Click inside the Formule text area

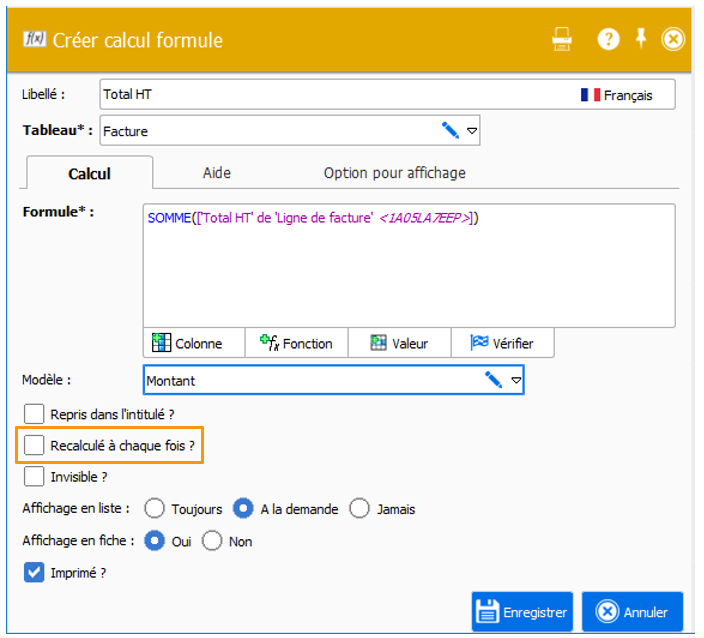point(410,270)
